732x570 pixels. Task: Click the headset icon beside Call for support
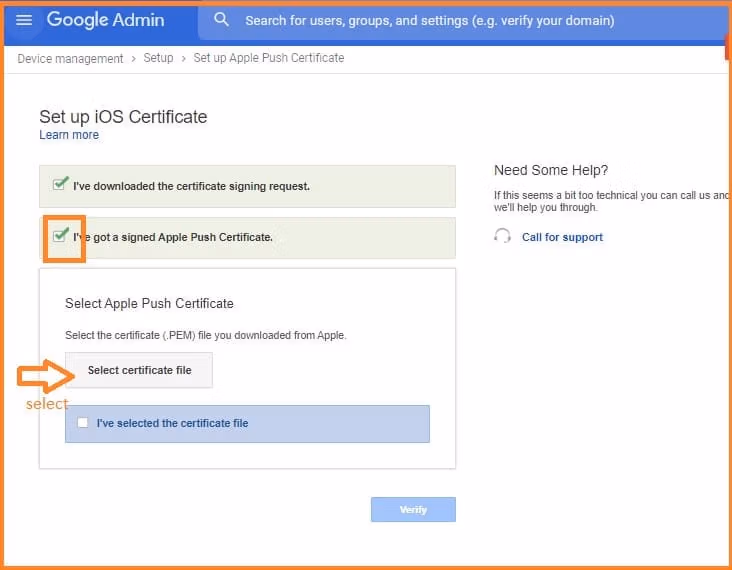(x=503, y=237)
